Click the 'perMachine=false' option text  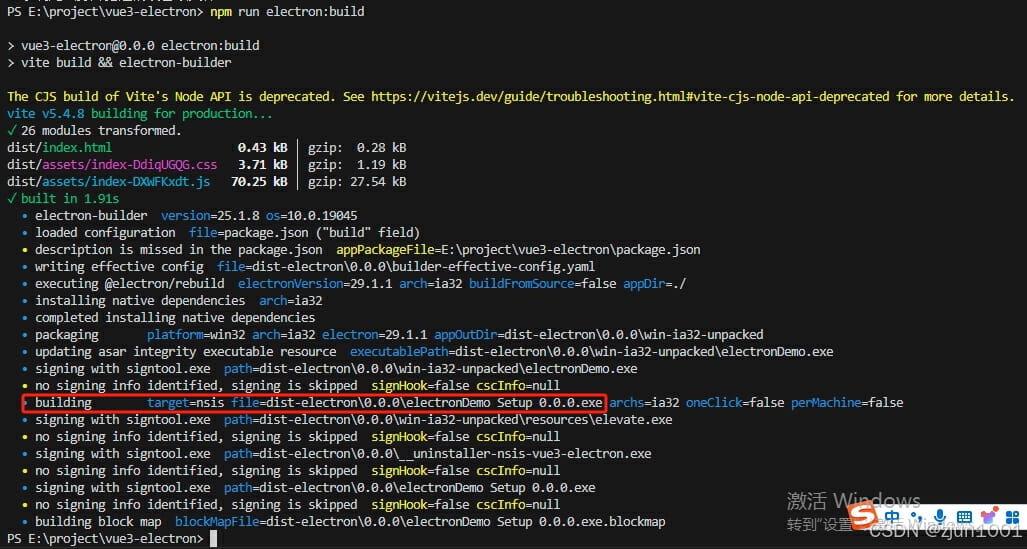point(847,402)
